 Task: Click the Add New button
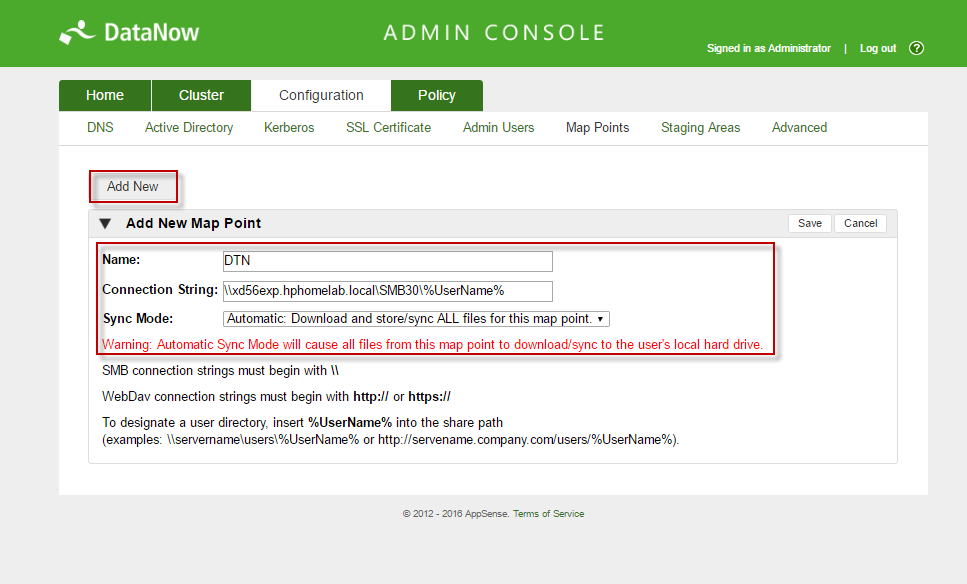coord(133,186)
